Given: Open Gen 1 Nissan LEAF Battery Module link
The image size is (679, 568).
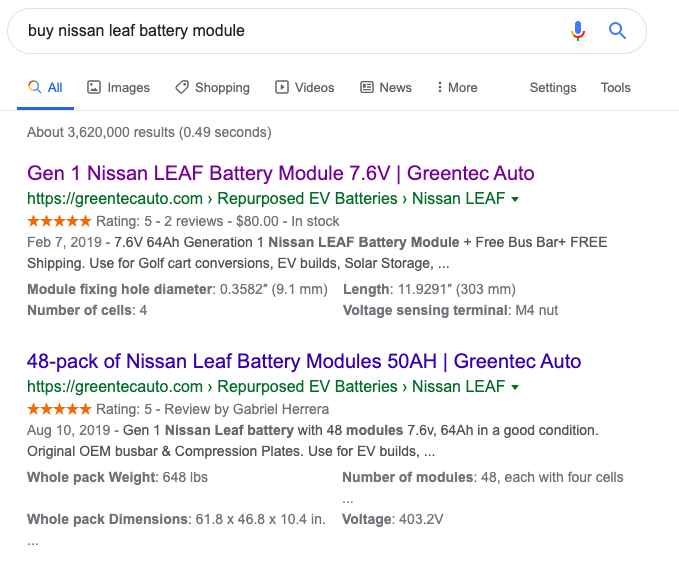Looking at the screenshot, I should (x=281, y=174).
